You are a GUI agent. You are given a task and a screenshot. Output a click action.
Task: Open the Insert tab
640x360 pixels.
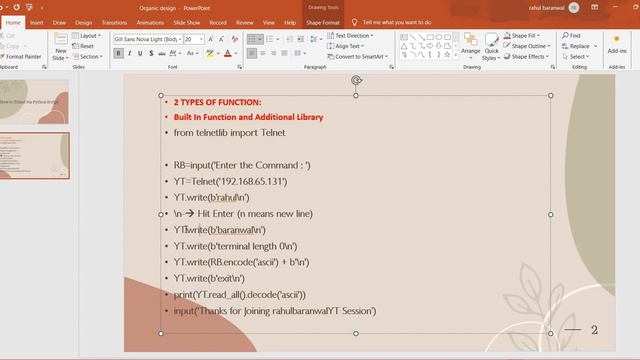tap(36, 23)
